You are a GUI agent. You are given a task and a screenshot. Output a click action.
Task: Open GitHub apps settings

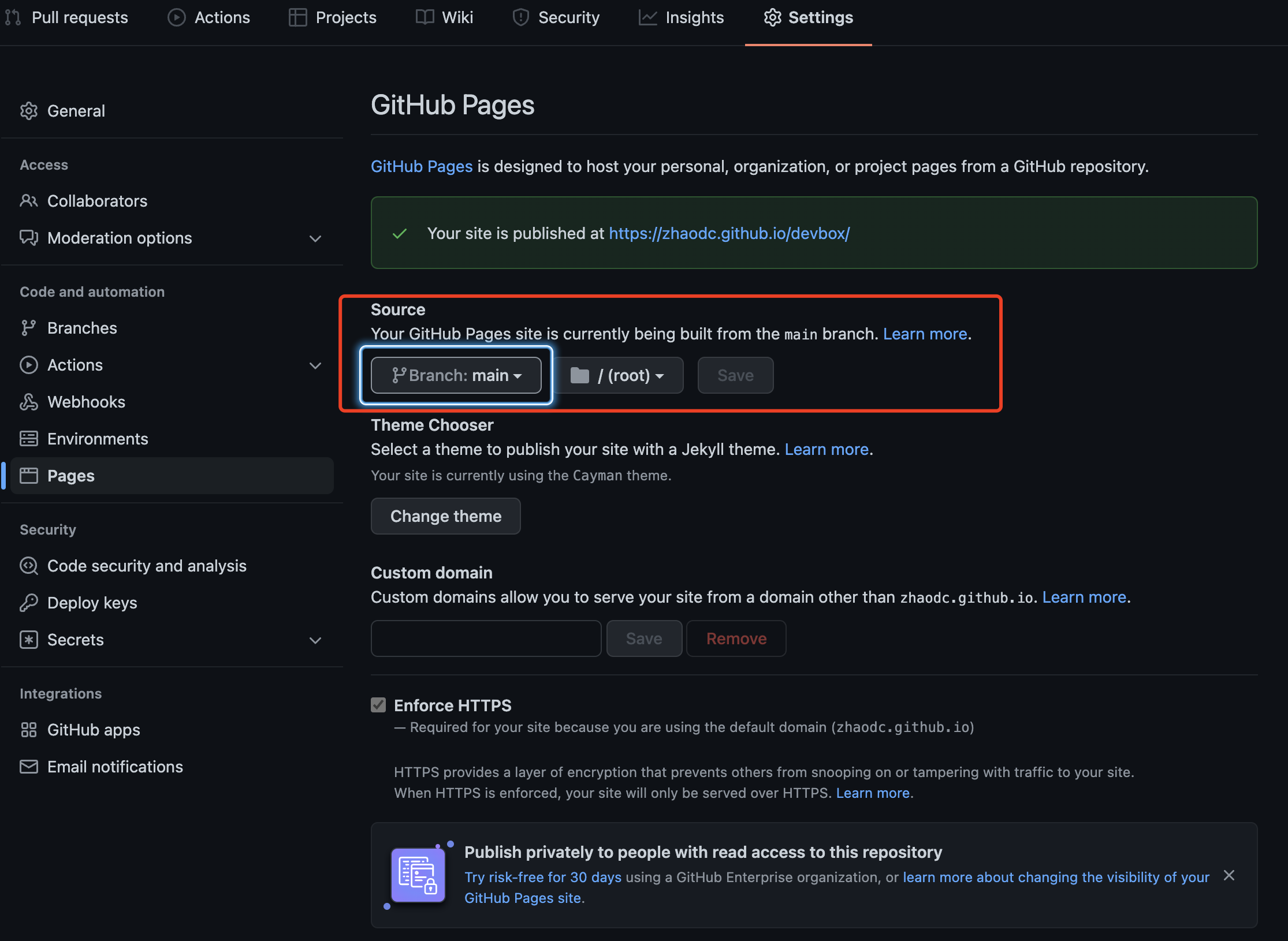point(172,730)
